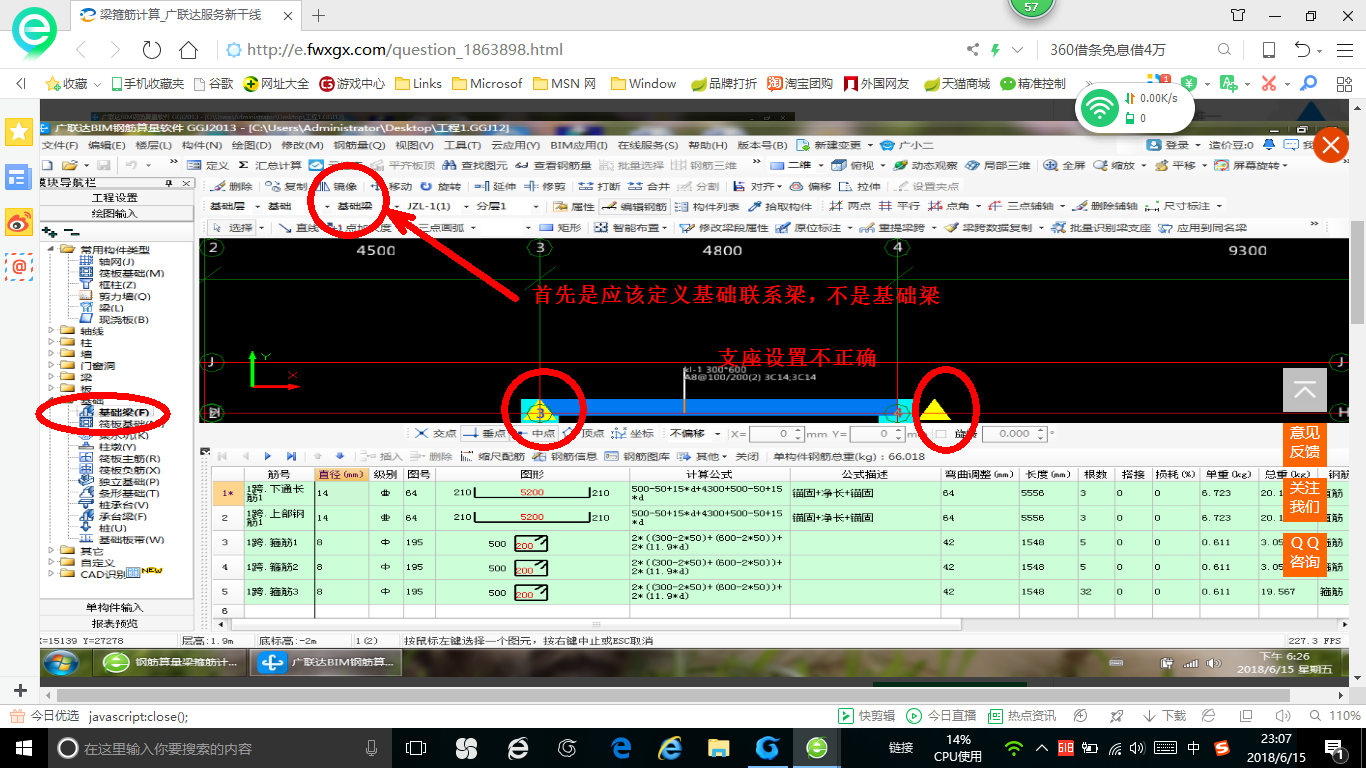
Task: Click the Windows Start button
Action: pos(22,748)
